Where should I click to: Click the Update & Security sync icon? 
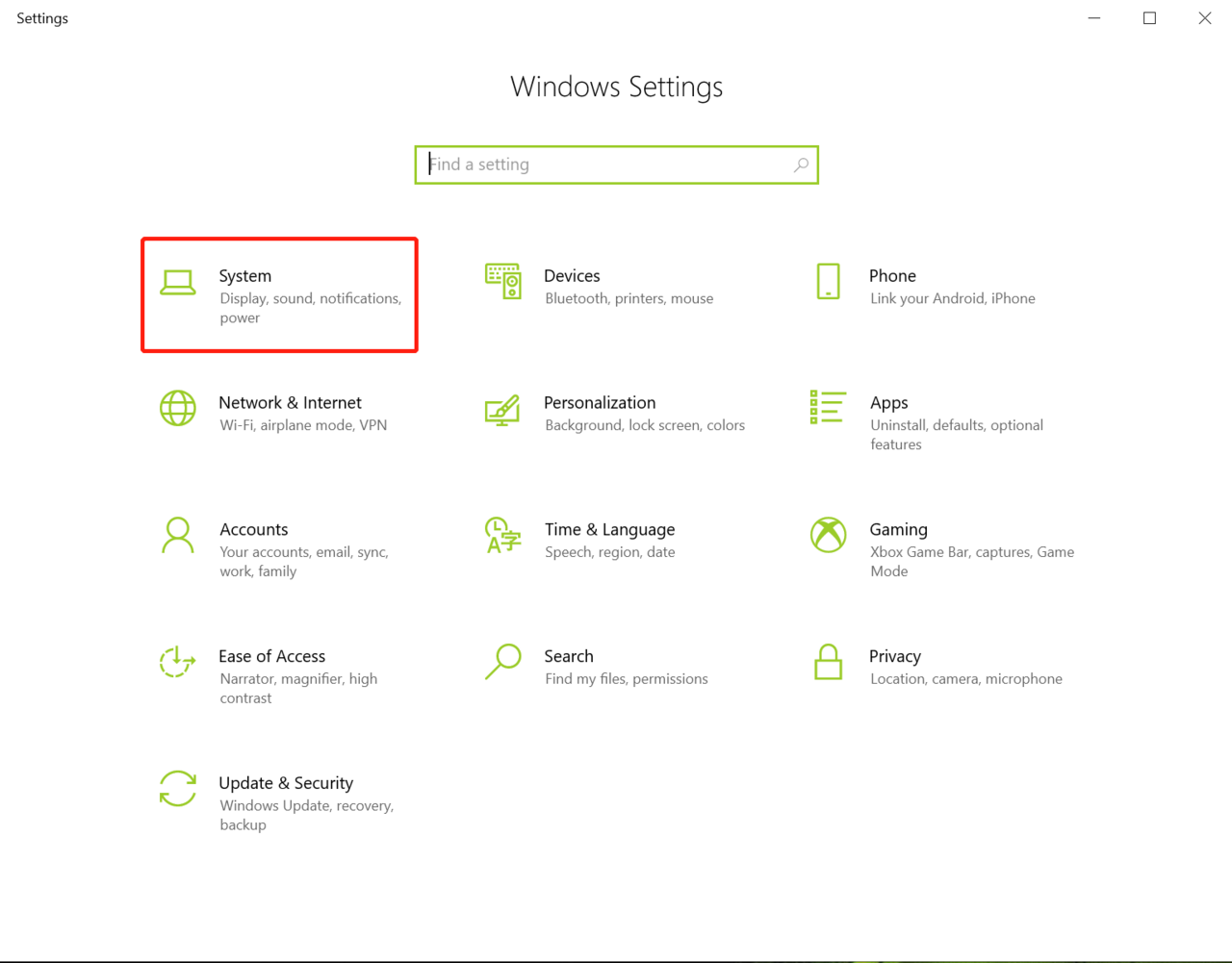pyautogui.click(x=178, y=789)
